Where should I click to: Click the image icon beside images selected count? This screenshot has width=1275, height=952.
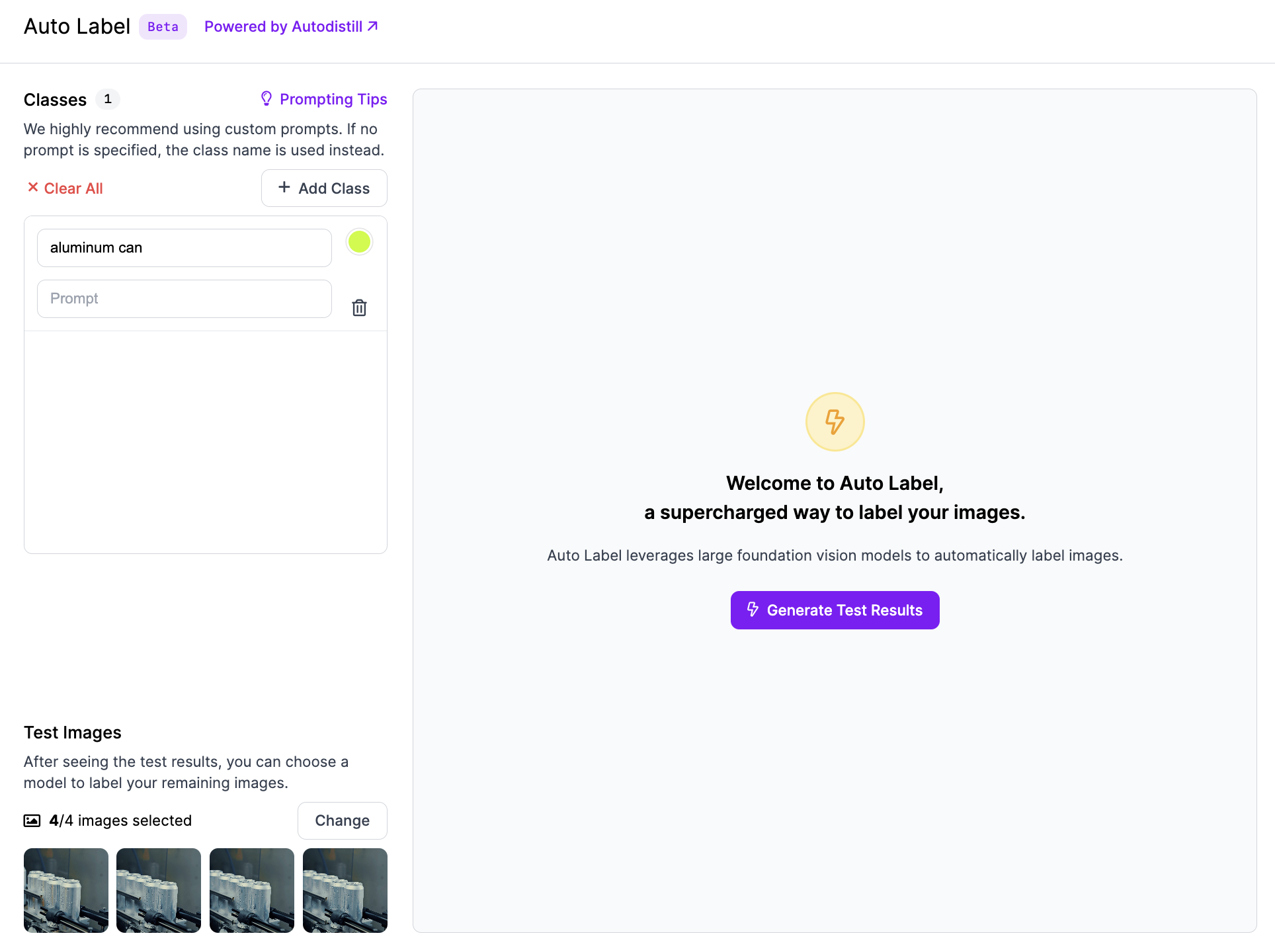(x=31, y=820)
